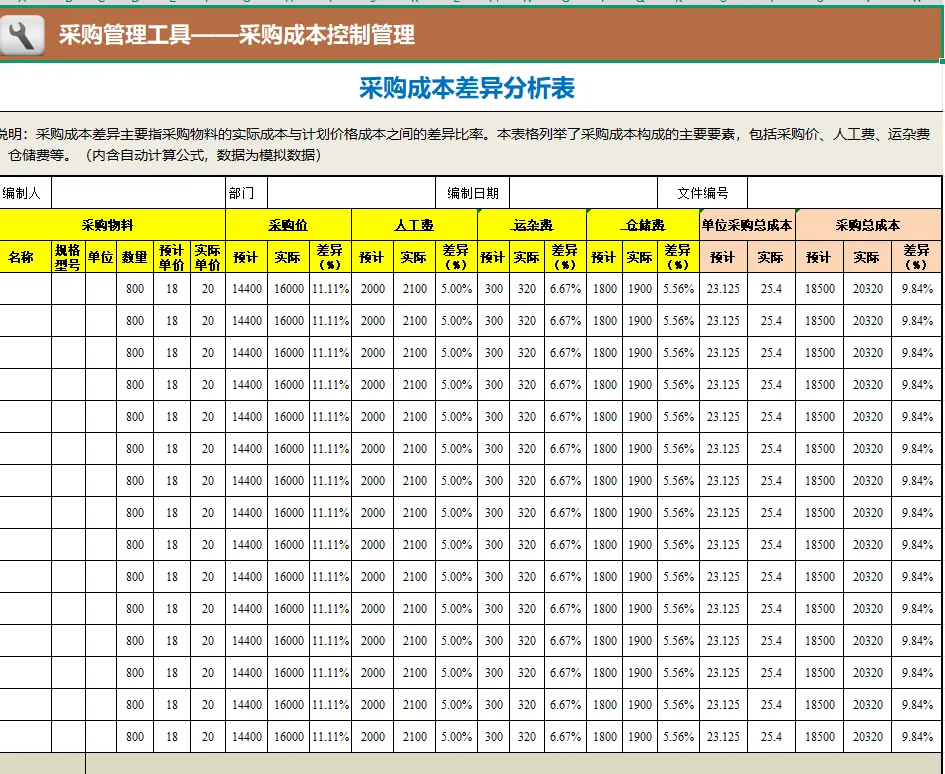Click the 差异(%) header under 运杂费
945x774 pixels.
(565, 257)
